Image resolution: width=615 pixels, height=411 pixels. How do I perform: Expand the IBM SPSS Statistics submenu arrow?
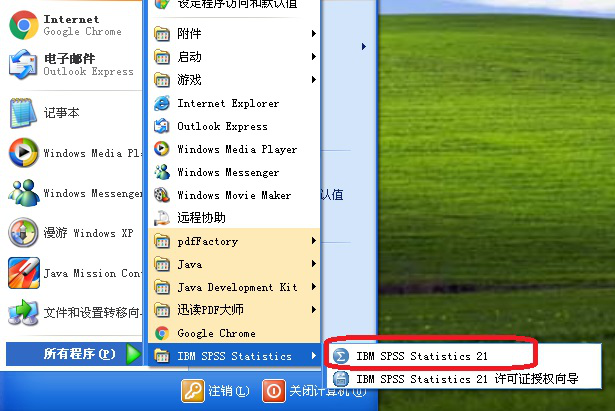pyautogui.click(x=314, y=356)
